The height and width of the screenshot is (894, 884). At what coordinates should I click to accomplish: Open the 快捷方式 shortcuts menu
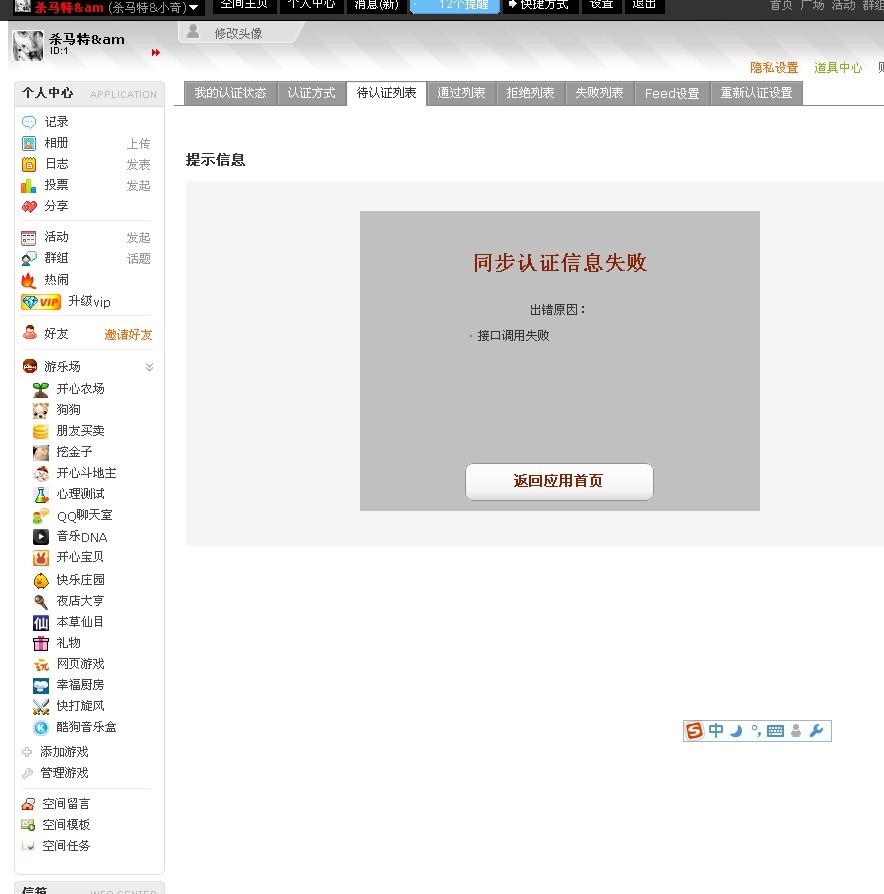point(539,5)
